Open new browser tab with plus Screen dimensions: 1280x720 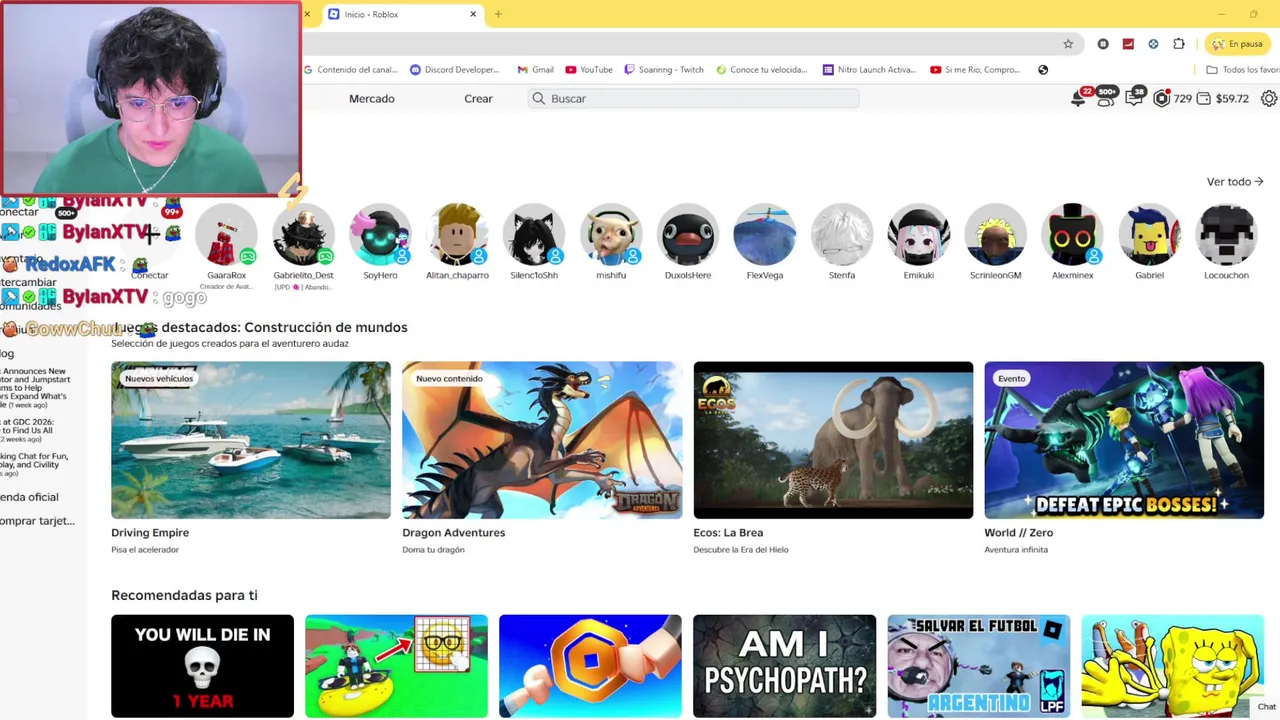[498, 14]
